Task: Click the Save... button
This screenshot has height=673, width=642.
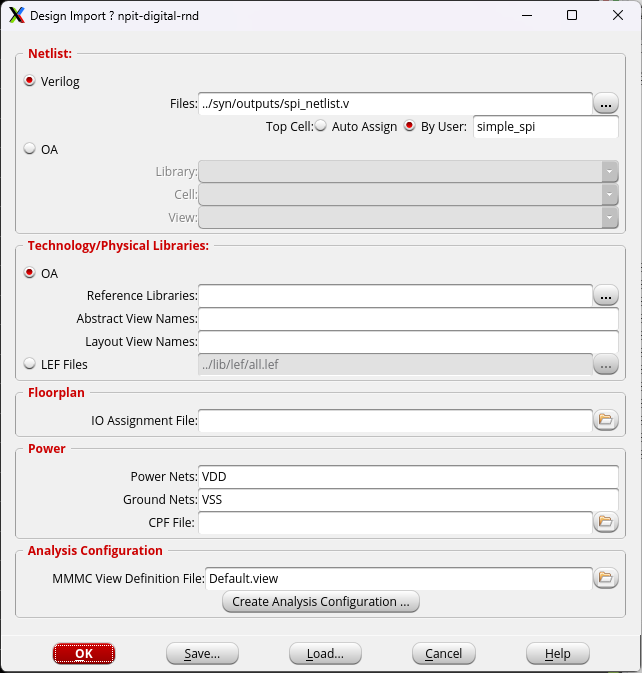Action: click(202, 653)
